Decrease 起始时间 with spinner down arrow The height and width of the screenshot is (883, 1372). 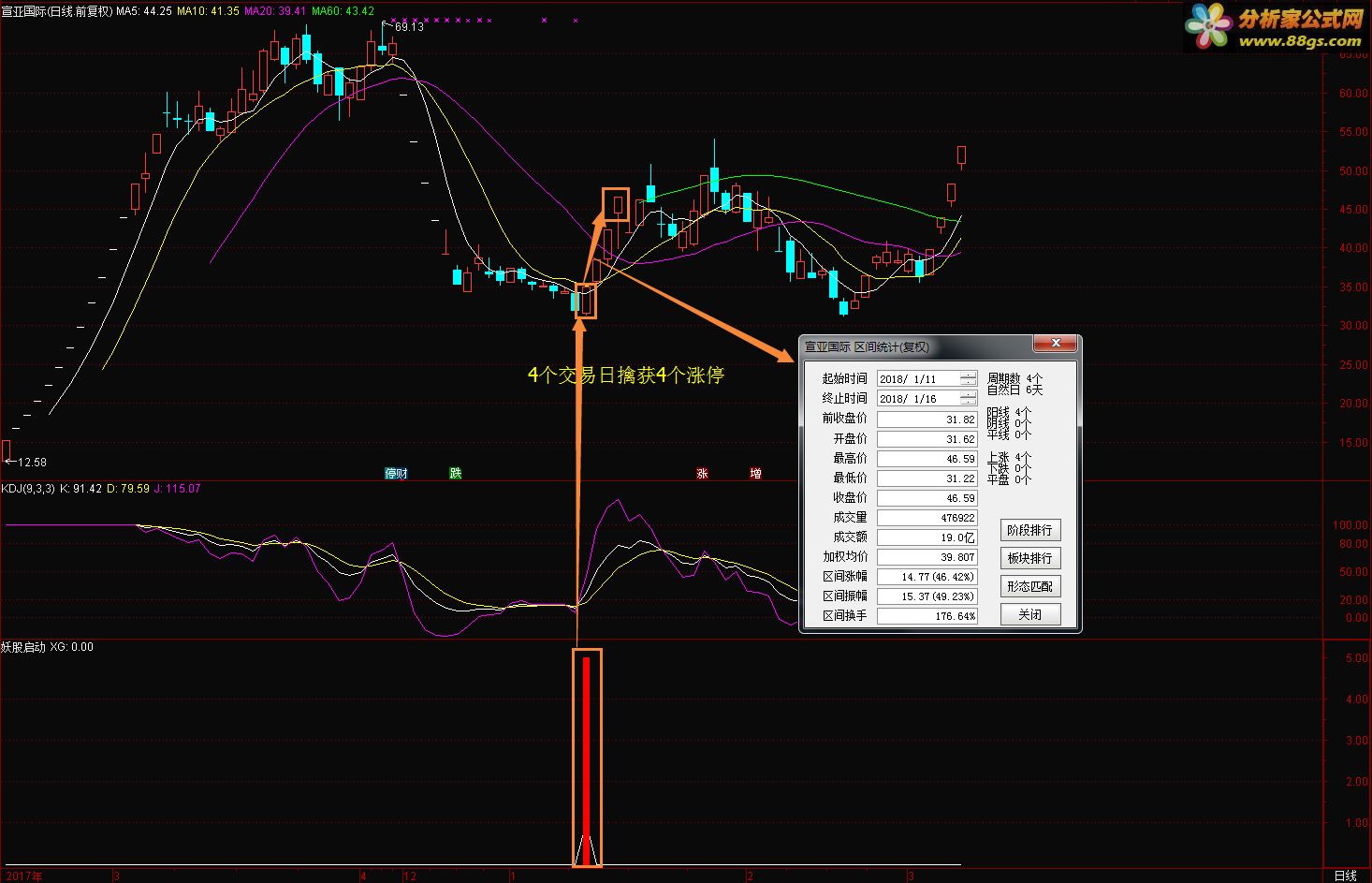(969, 383)
